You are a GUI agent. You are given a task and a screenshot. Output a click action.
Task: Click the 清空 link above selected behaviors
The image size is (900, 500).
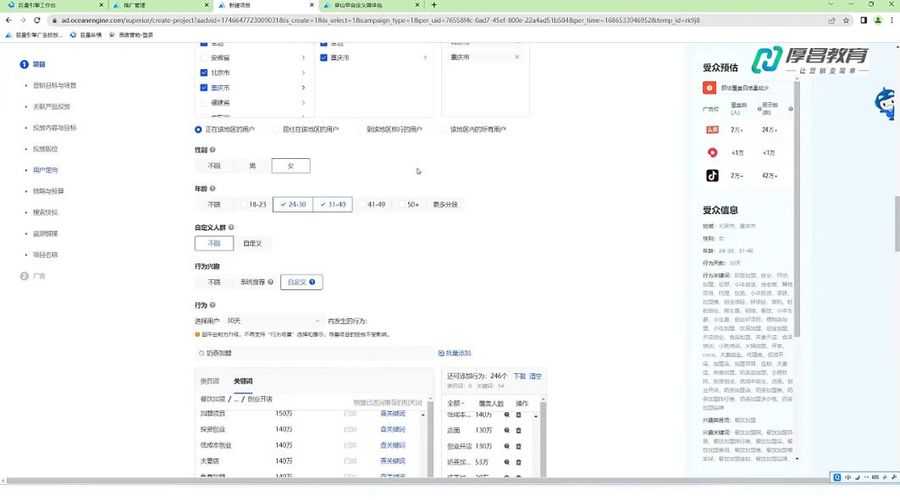coord(535,376)
